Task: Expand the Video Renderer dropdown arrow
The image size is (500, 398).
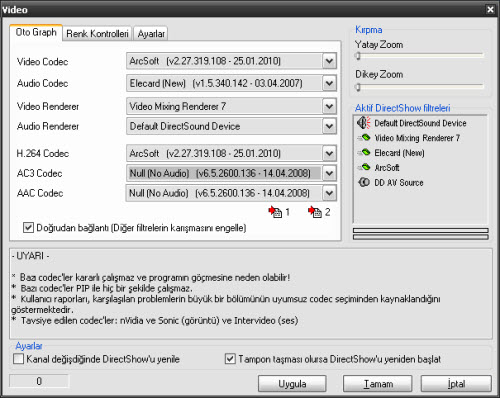Action: tap(329, 106)
